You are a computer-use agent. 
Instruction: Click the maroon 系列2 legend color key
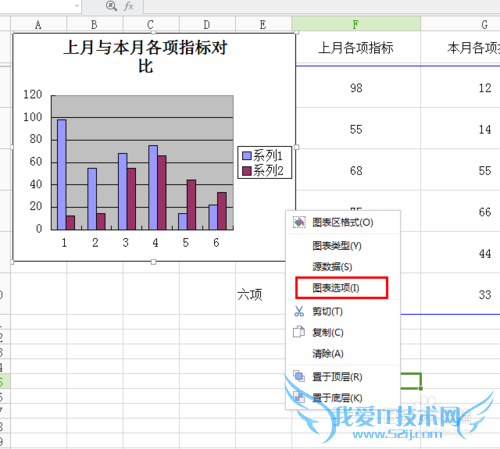(247, 171)
